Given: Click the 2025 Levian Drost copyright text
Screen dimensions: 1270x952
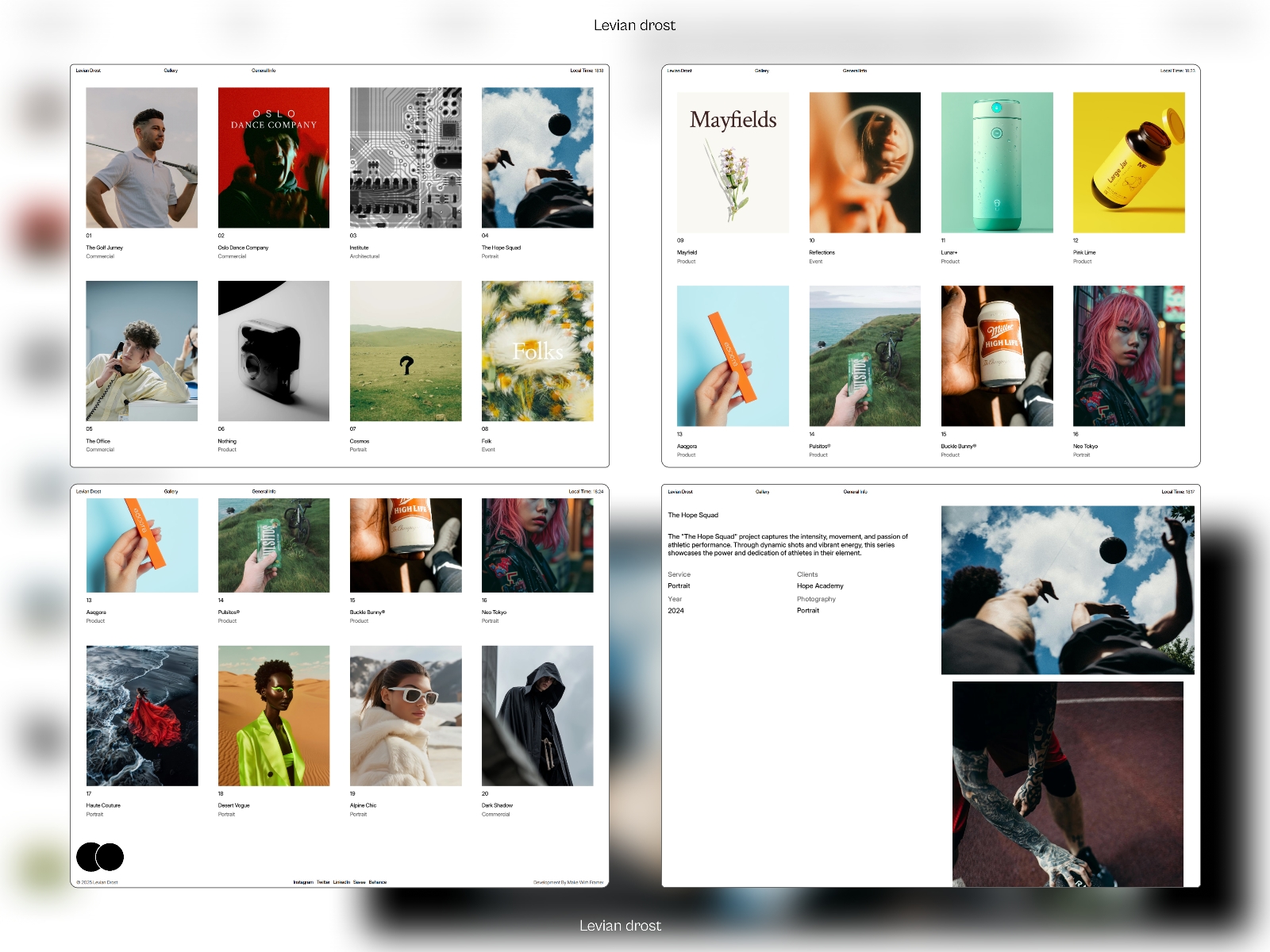Looking at the screenshot, I should (x=97, y=882).
